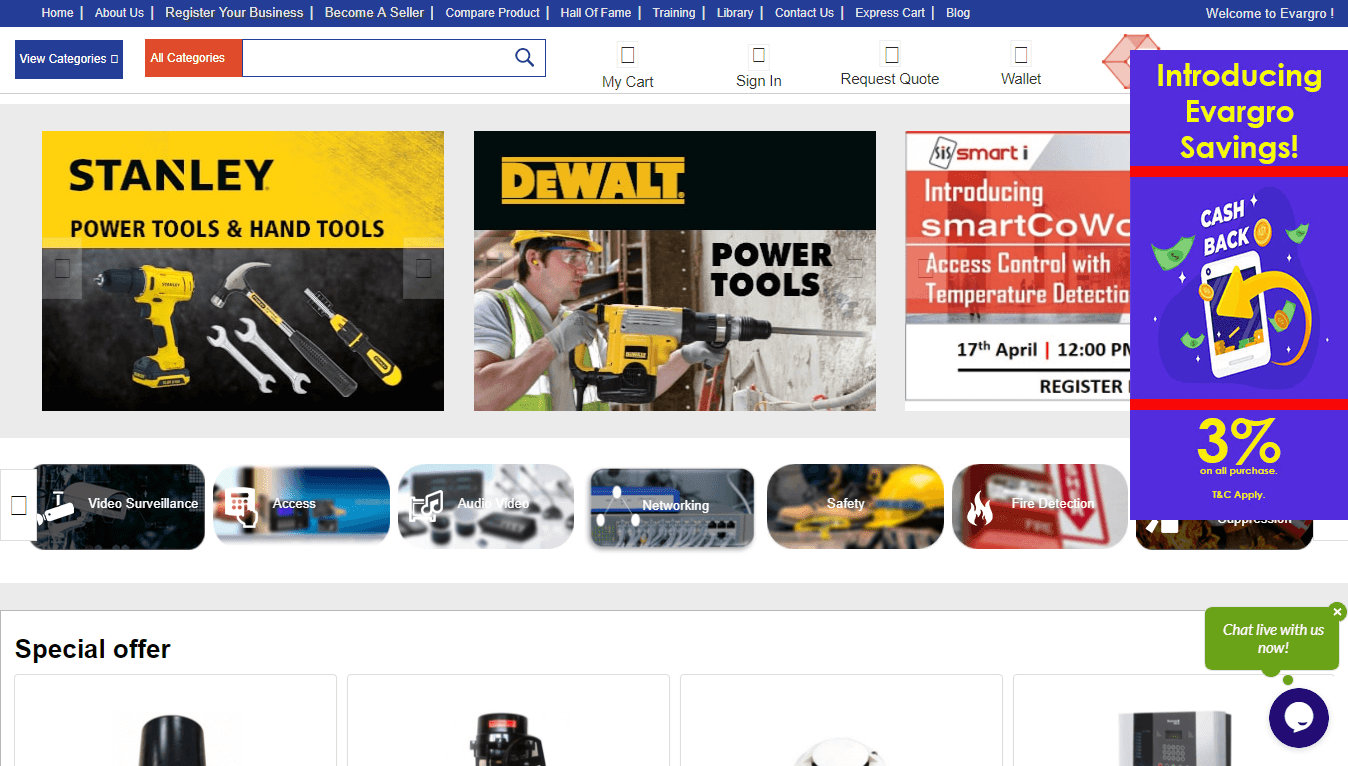1348x766 pixels.
Task: Click the Chat live with us now bubble
Action: pyautogui.click(x=1272, y=639)
